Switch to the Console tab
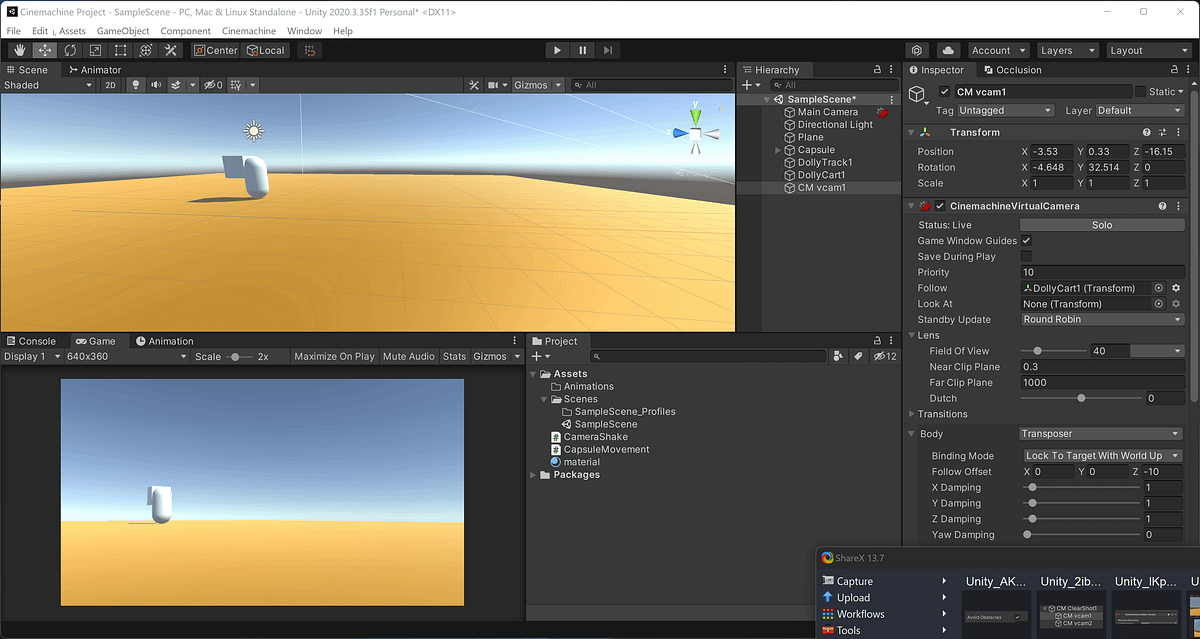Screen dimensions: 1200x639 pyautogui.click(x=35, y=340)
